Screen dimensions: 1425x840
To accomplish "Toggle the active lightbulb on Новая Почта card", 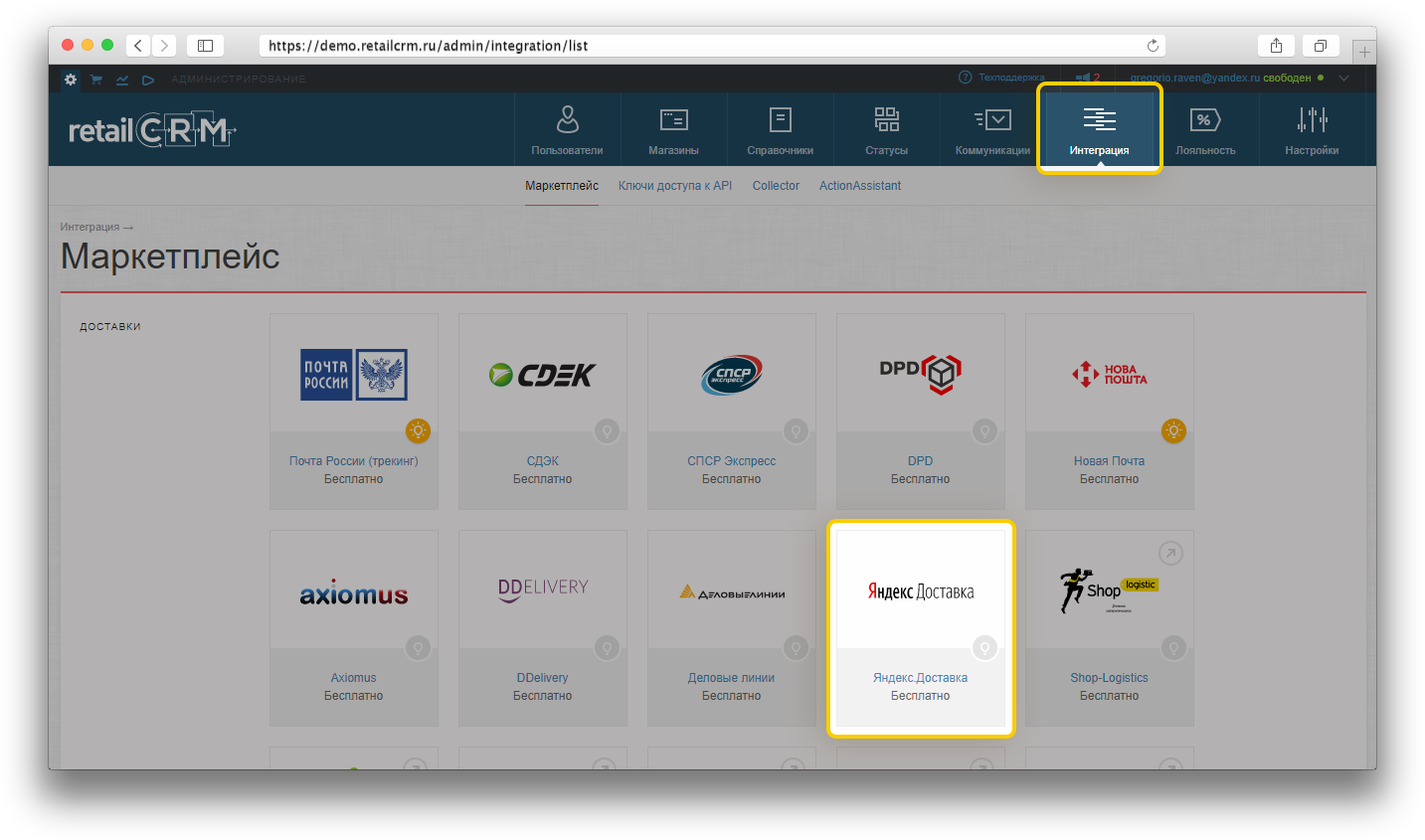I will (1173, 431).
